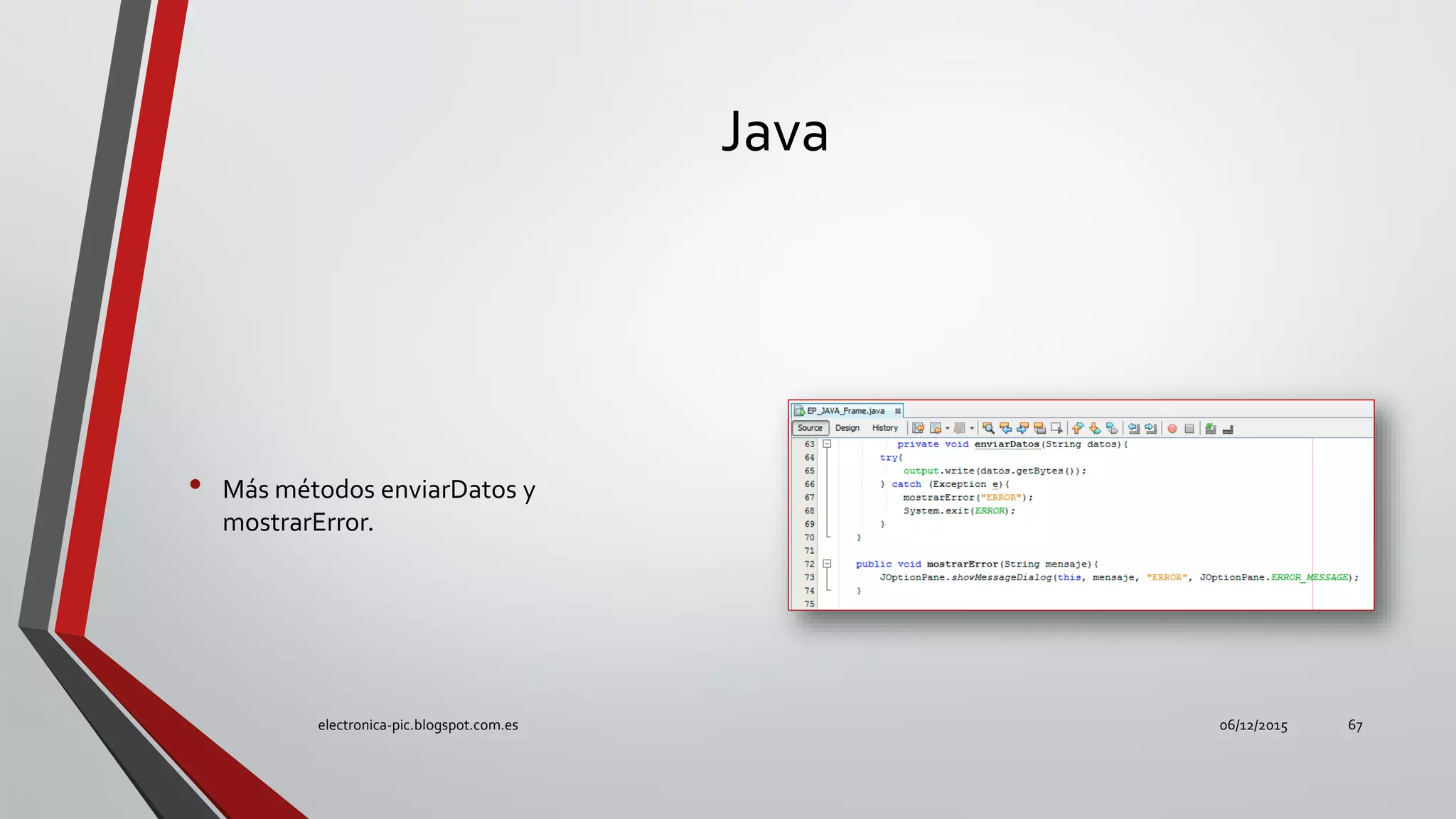Go to Previous Bookmark icon
The height and width of the screenshot is (819, 1456).
[x=1078, y=428]
